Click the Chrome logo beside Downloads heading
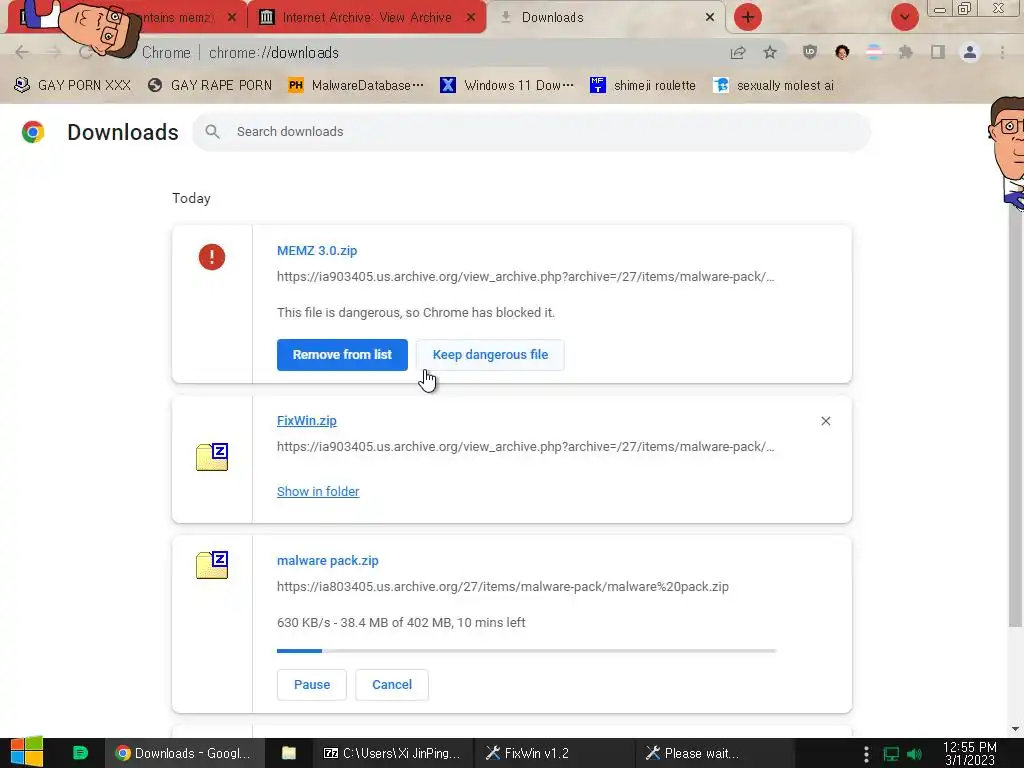 [x=33, y=132]
